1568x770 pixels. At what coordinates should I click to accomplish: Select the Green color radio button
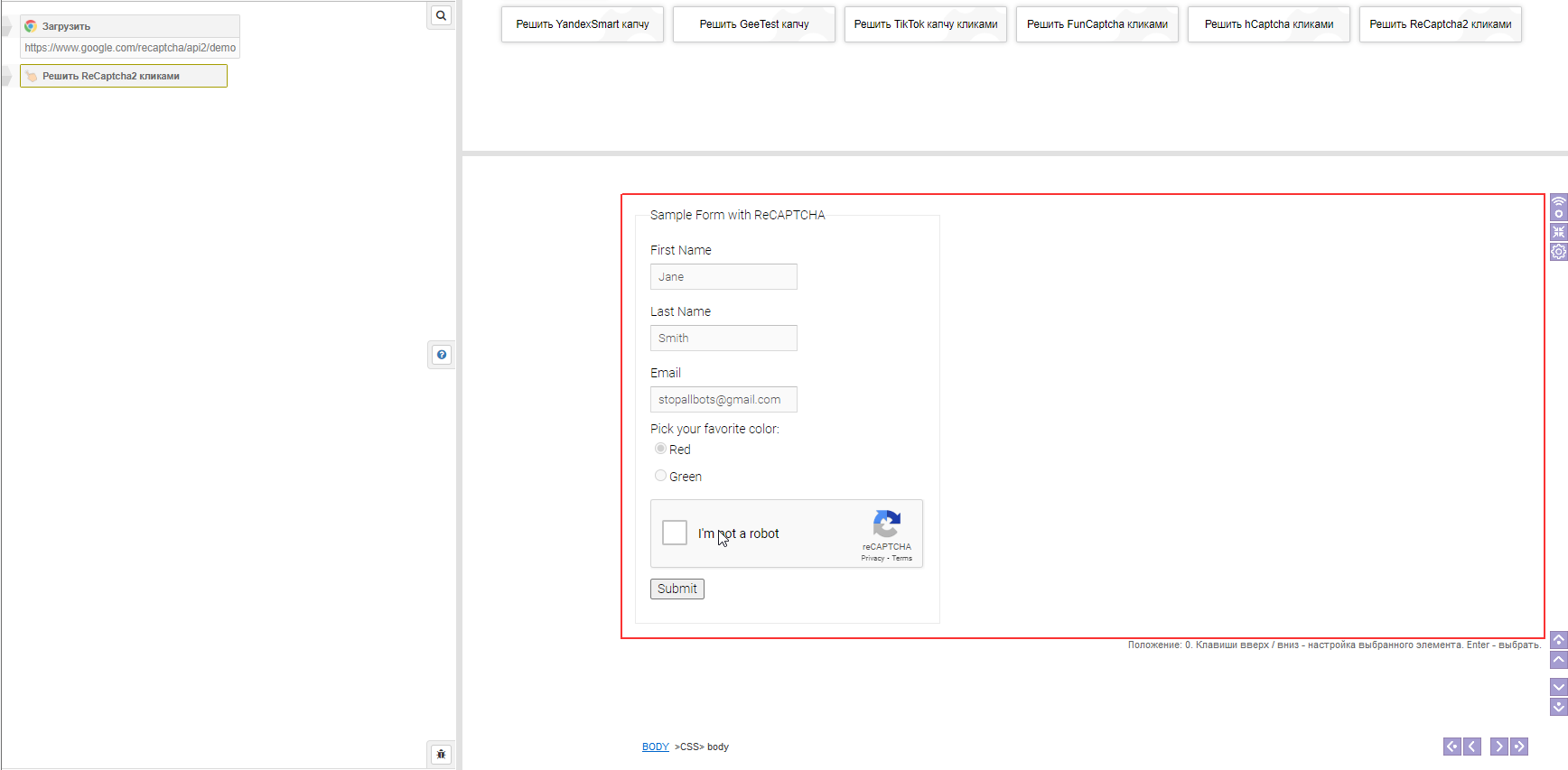coord(660,476)
